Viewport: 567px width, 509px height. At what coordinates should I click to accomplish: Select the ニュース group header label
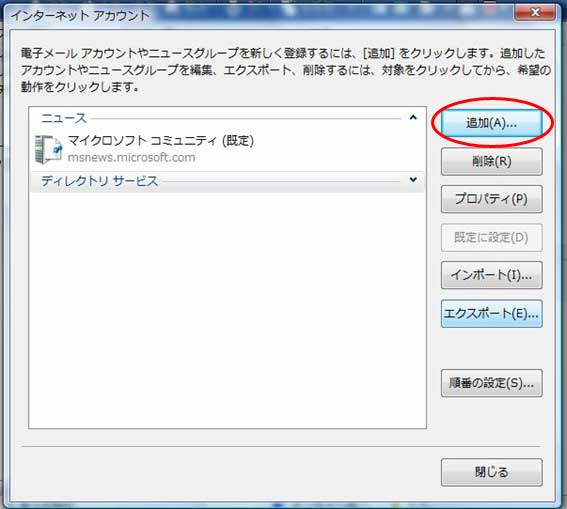coord(64,118)
